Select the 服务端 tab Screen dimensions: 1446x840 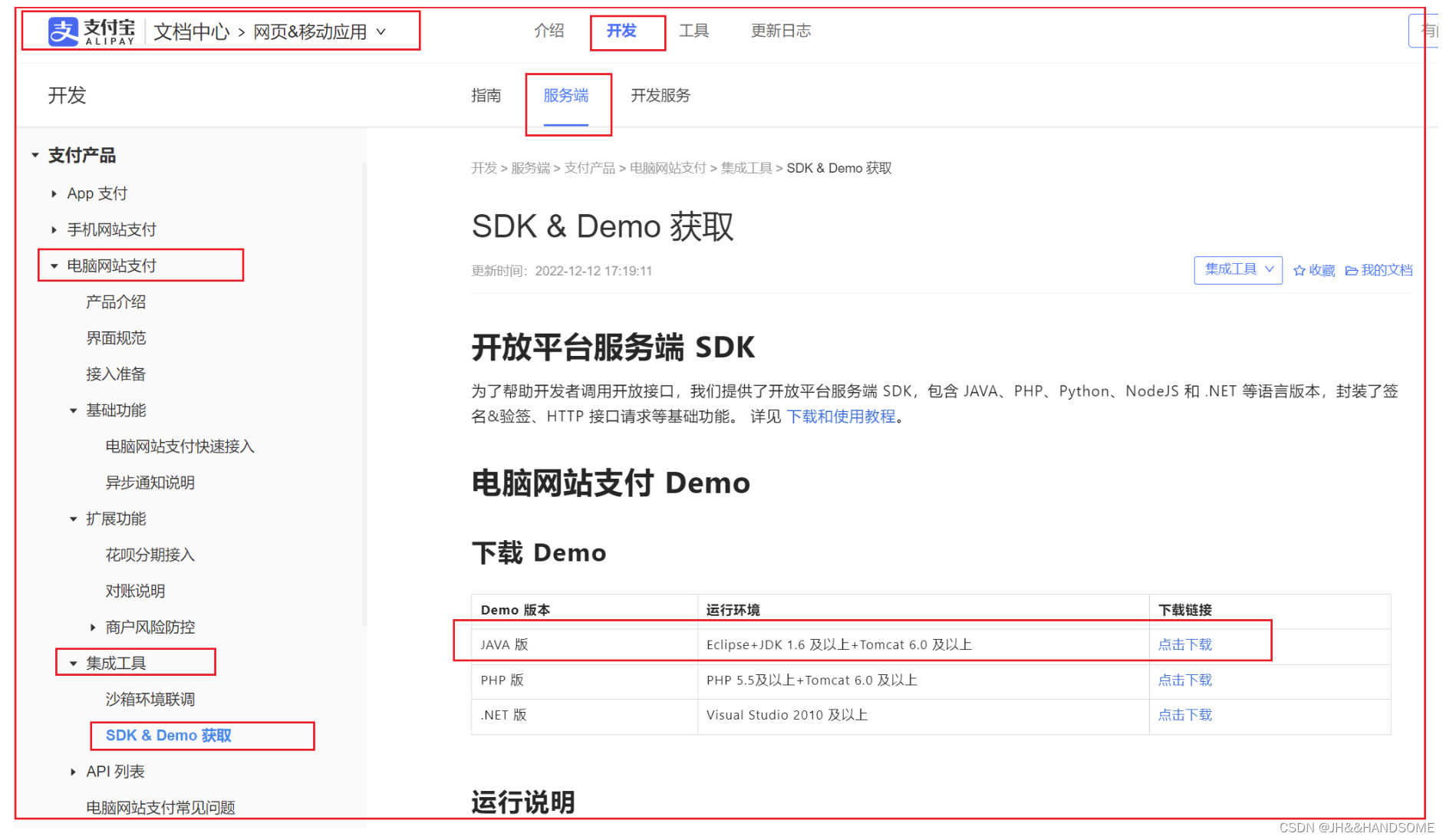pos(566,95)
